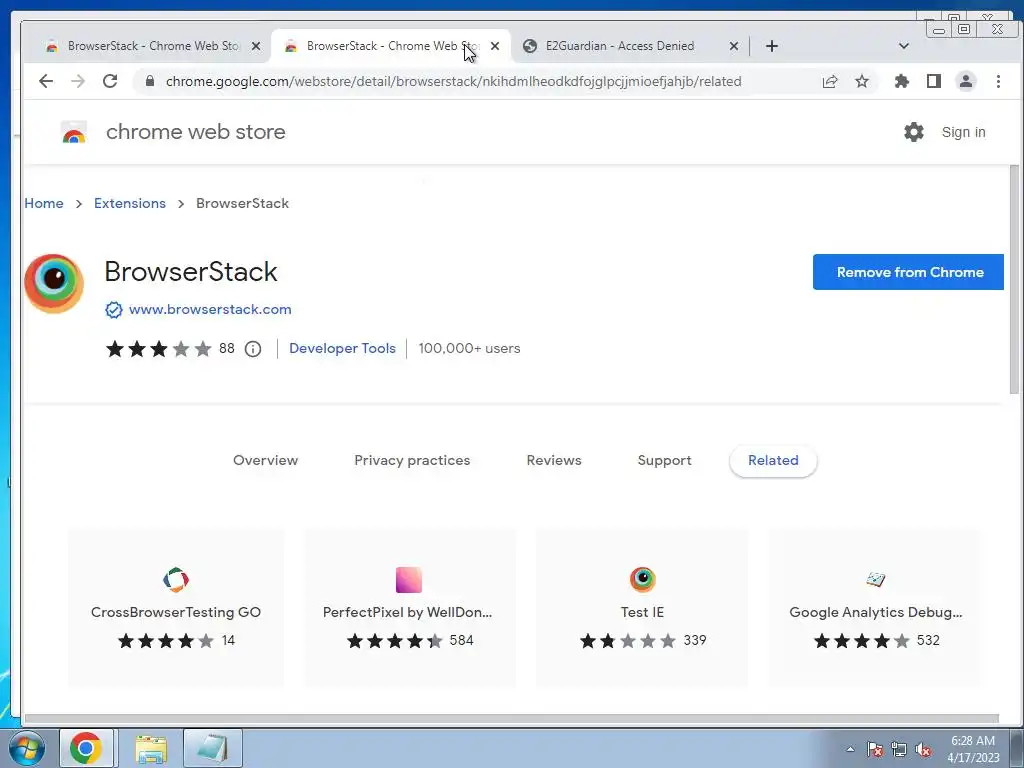
Task: Open the Chrome profile avatar
Action: pyautogui.click(x=965, y=81)
